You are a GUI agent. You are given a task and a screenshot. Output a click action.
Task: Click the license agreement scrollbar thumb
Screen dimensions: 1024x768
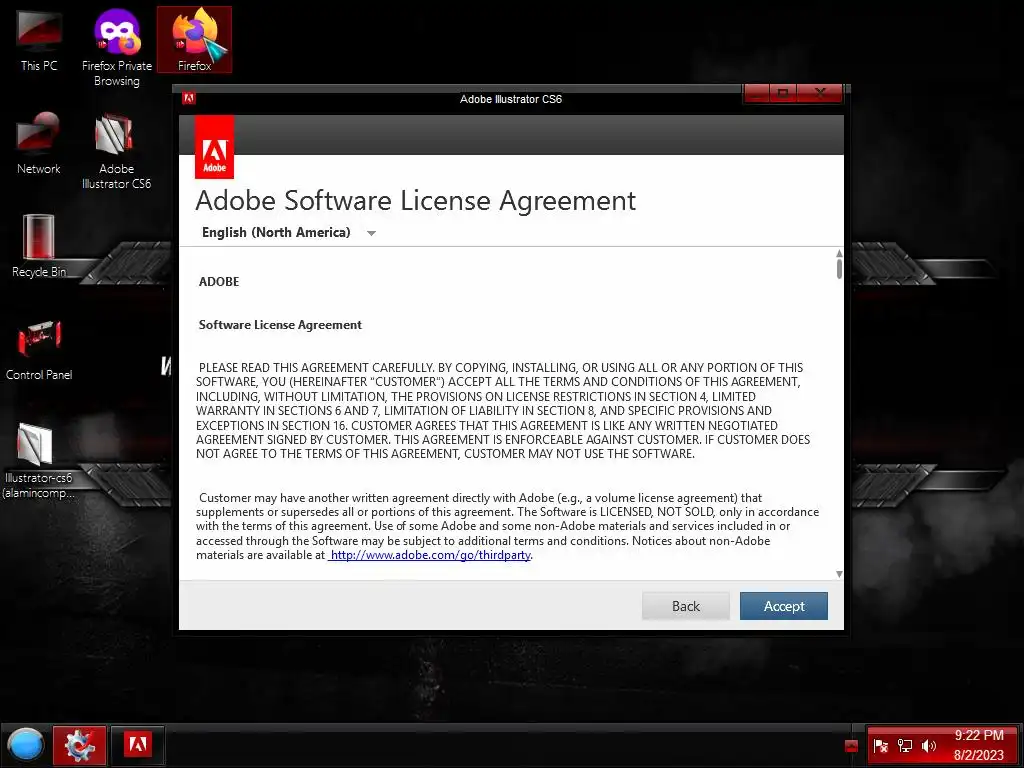pos(839,268)
